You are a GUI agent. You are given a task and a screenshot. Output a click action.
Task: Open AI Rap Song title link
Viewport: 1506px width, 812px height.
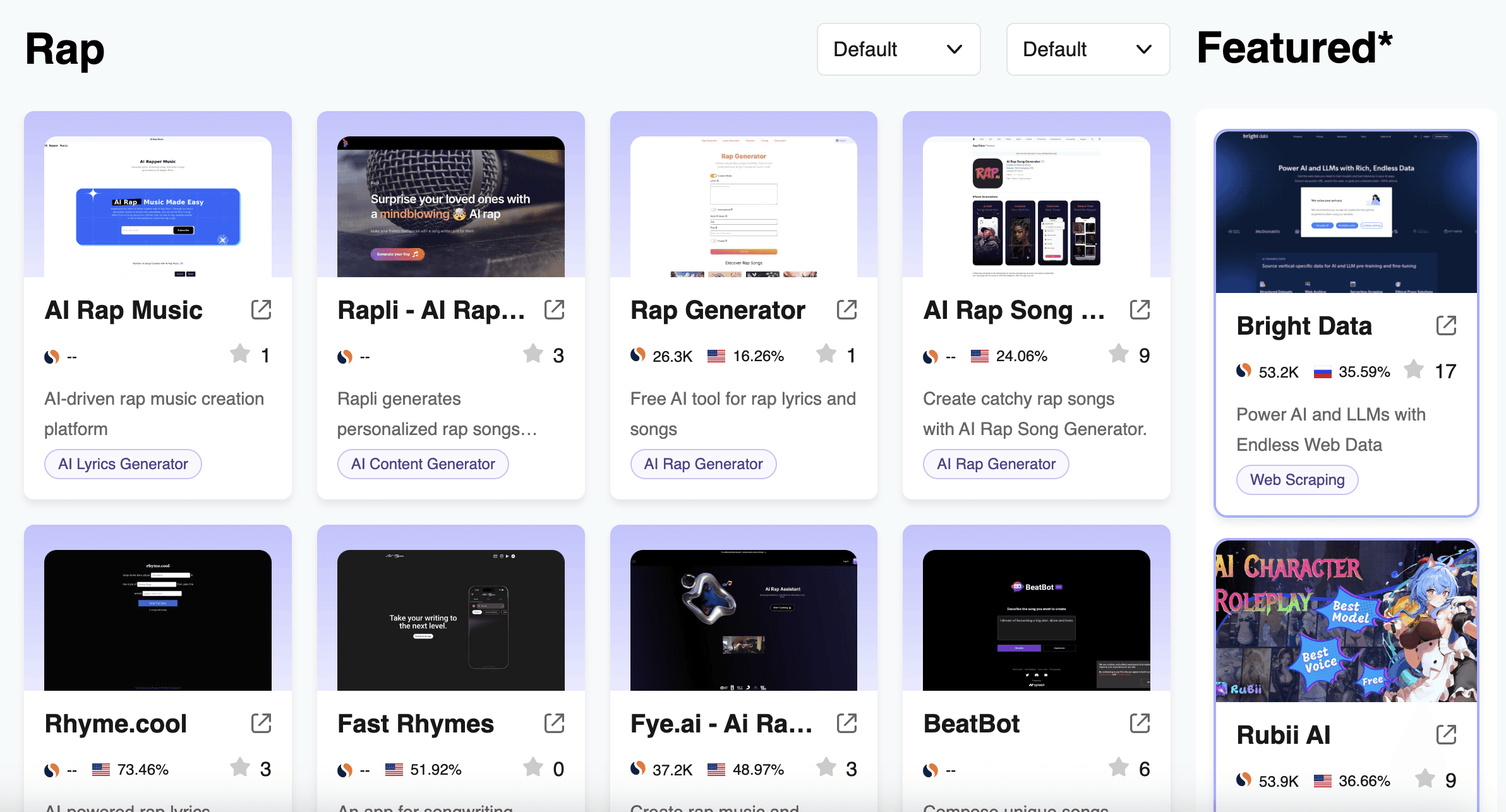pos(1014,310)
